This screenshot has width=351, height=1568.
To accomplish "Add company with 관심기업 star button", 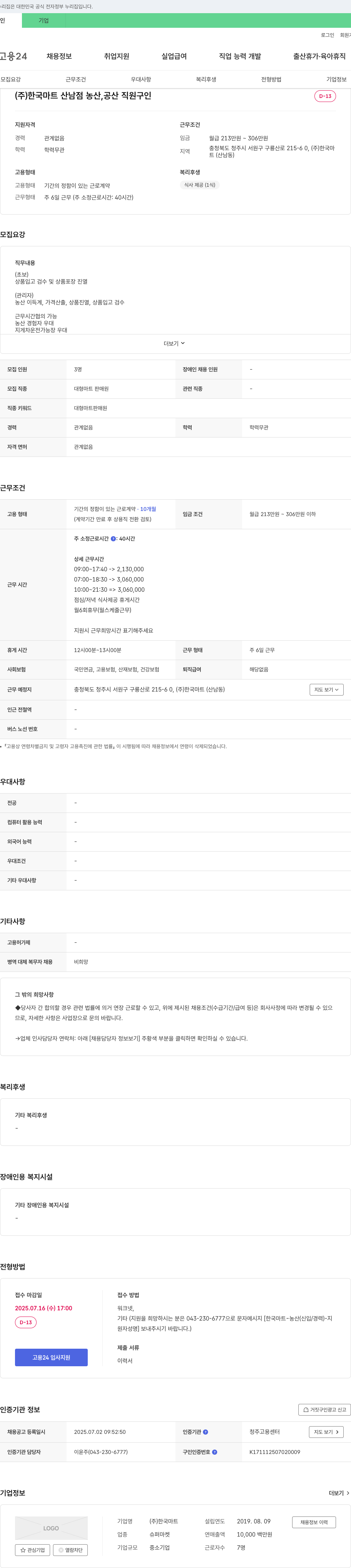I will (x=32, y=1550).
